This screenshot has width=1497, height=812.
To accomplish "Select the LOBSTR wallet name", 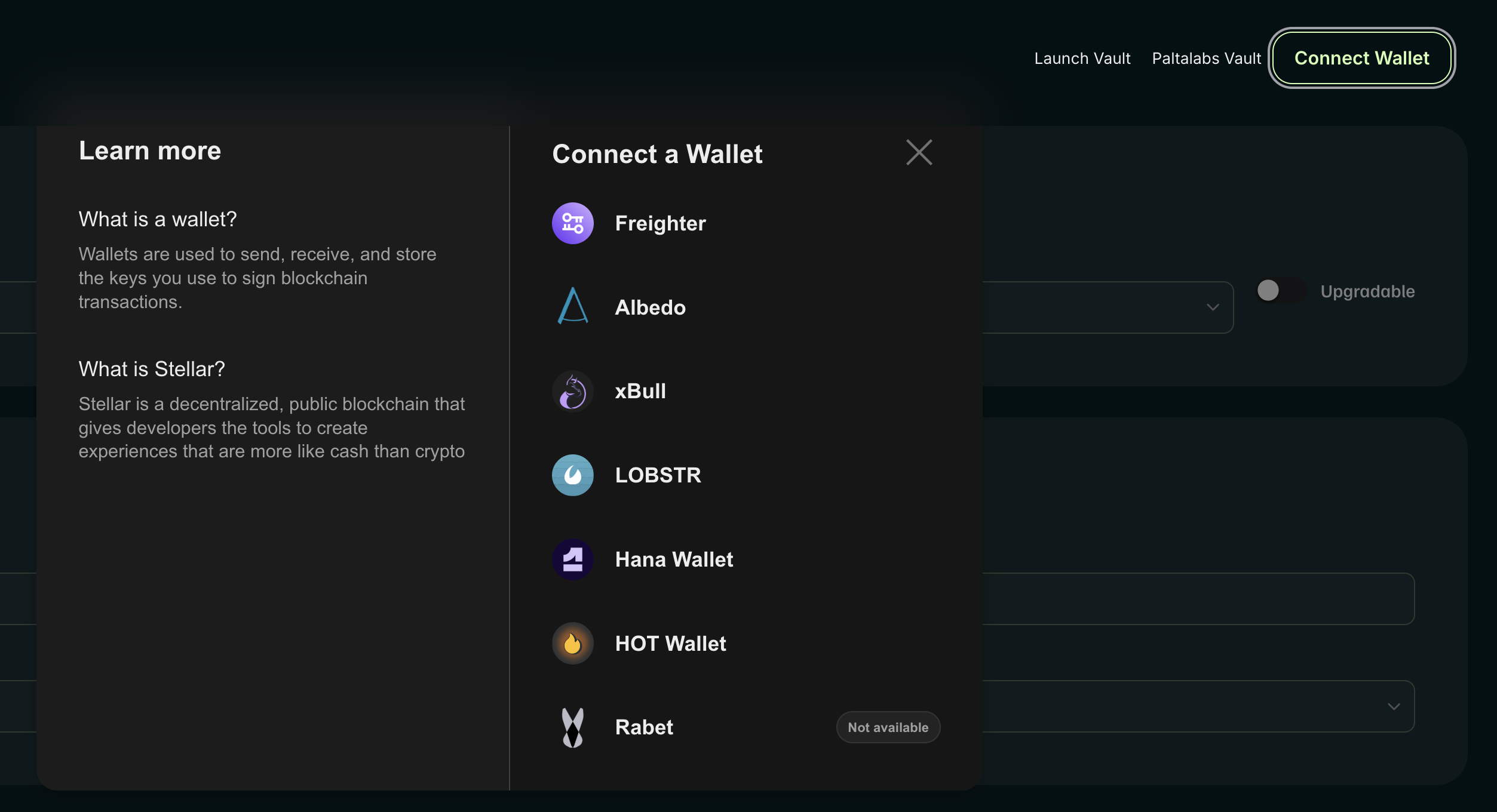I will tap(658, 475).
